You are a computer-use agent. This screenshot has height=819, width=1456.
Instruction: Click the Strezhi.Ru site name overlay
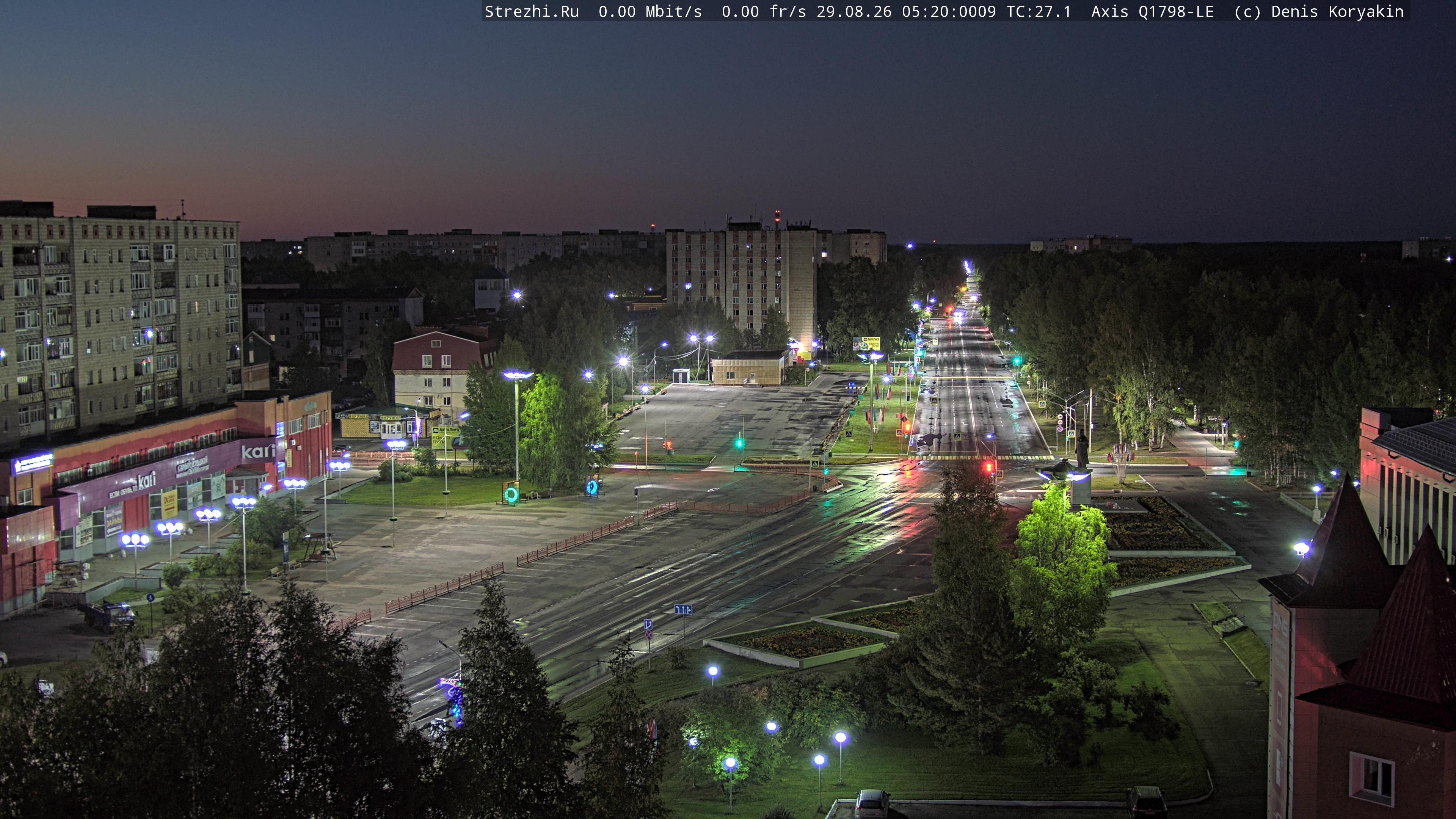[532, 11]
